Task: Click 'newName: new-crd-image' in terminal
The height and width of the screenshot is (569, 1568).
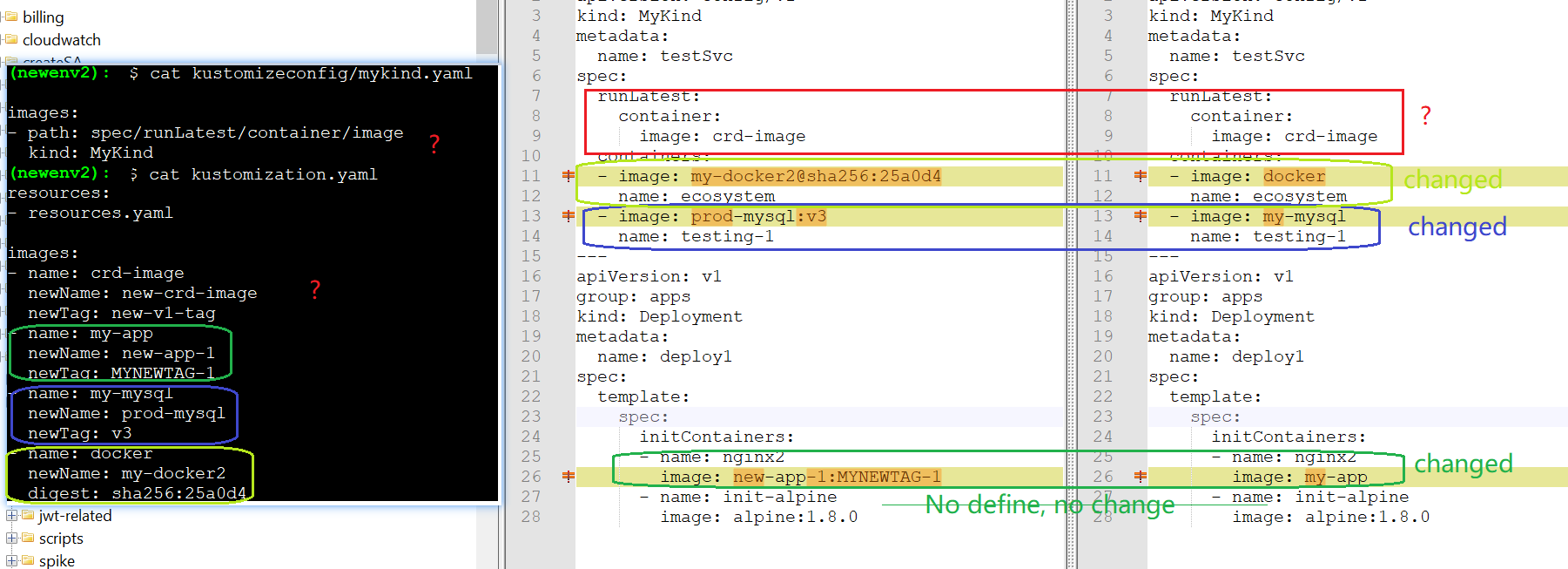Action: (143, 293)
